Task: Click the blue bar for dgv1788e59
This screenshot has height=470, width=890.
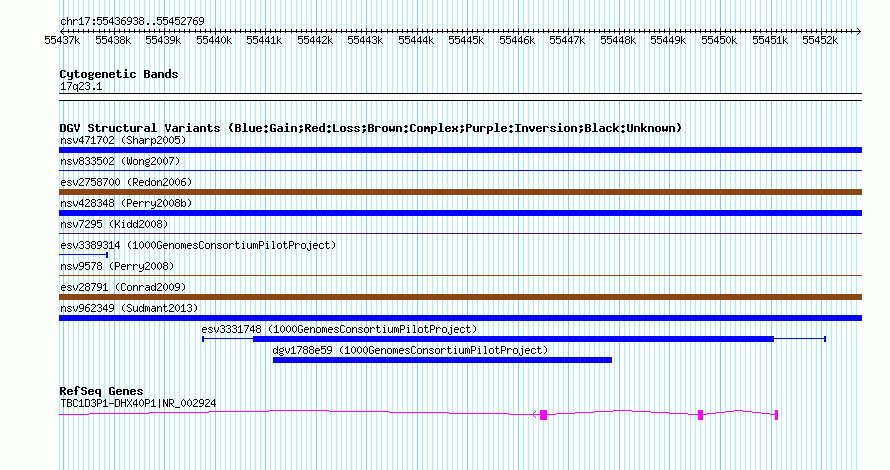Action: [x=442, y=360]
